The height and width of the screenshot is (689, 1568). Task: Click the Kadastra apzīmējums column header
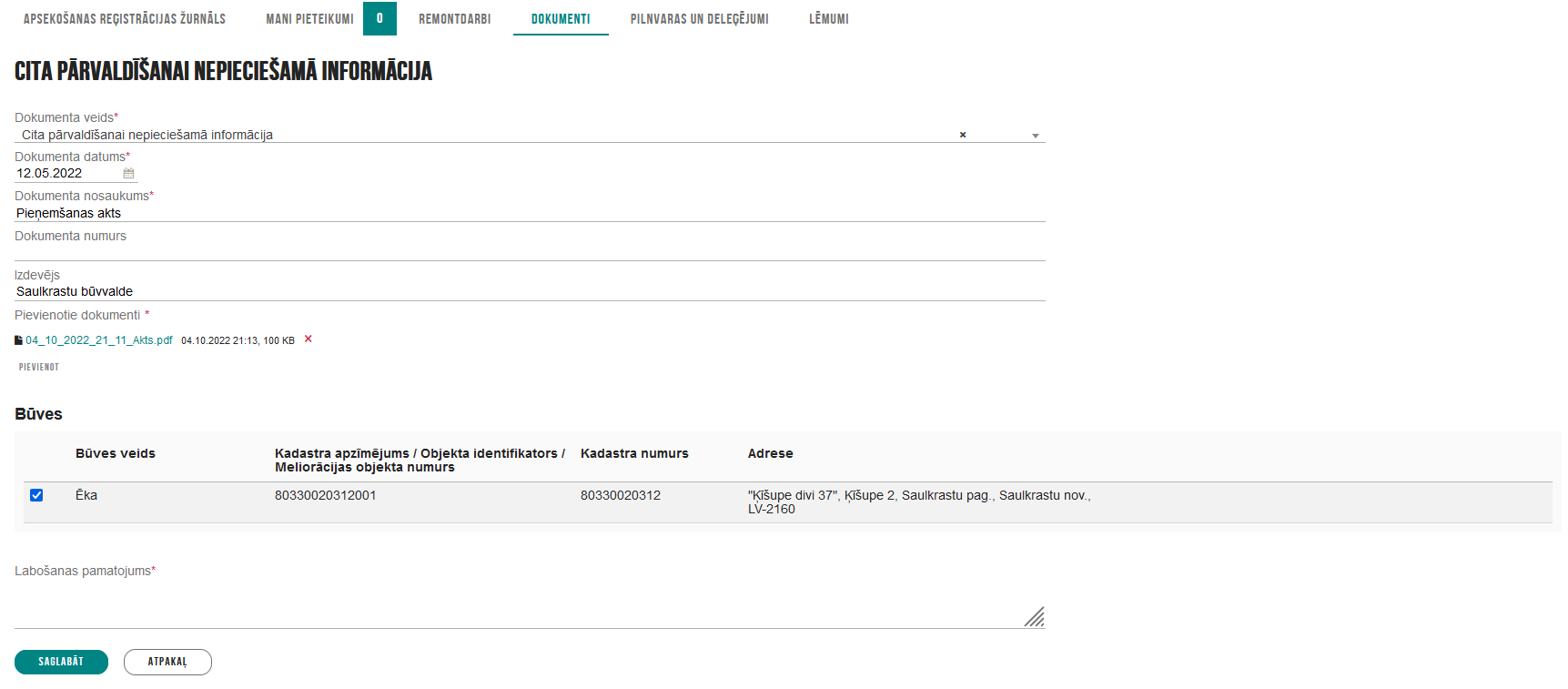pos(420,460)
